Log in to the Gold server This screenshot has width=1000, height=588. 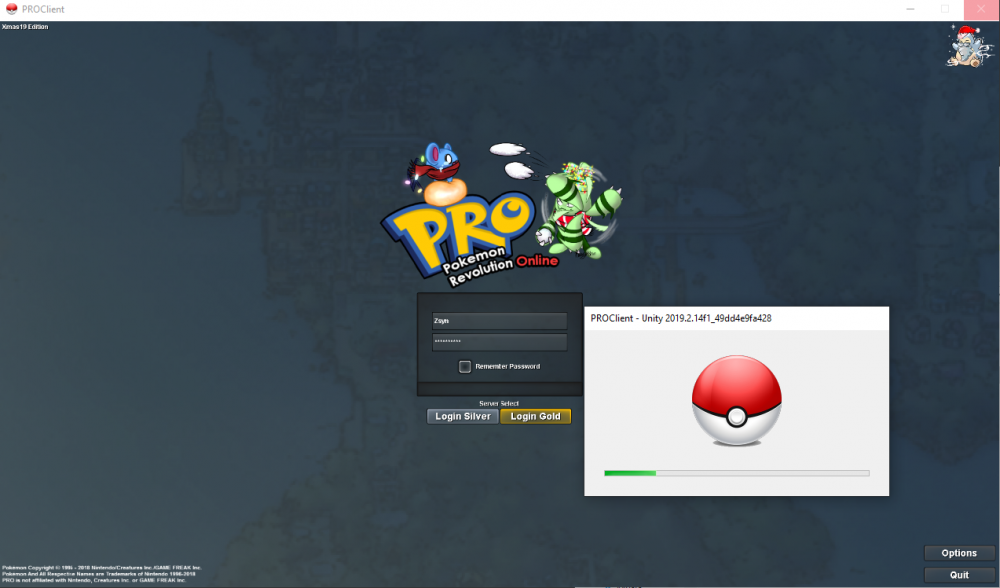[x=536, y=416]
